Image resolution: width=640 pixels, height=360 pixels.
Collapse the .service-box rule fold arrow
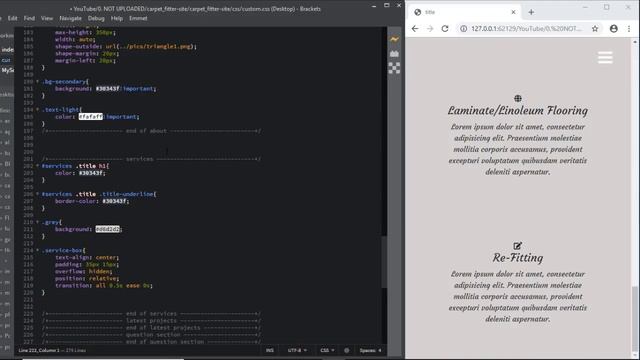[x=38, y=251]
